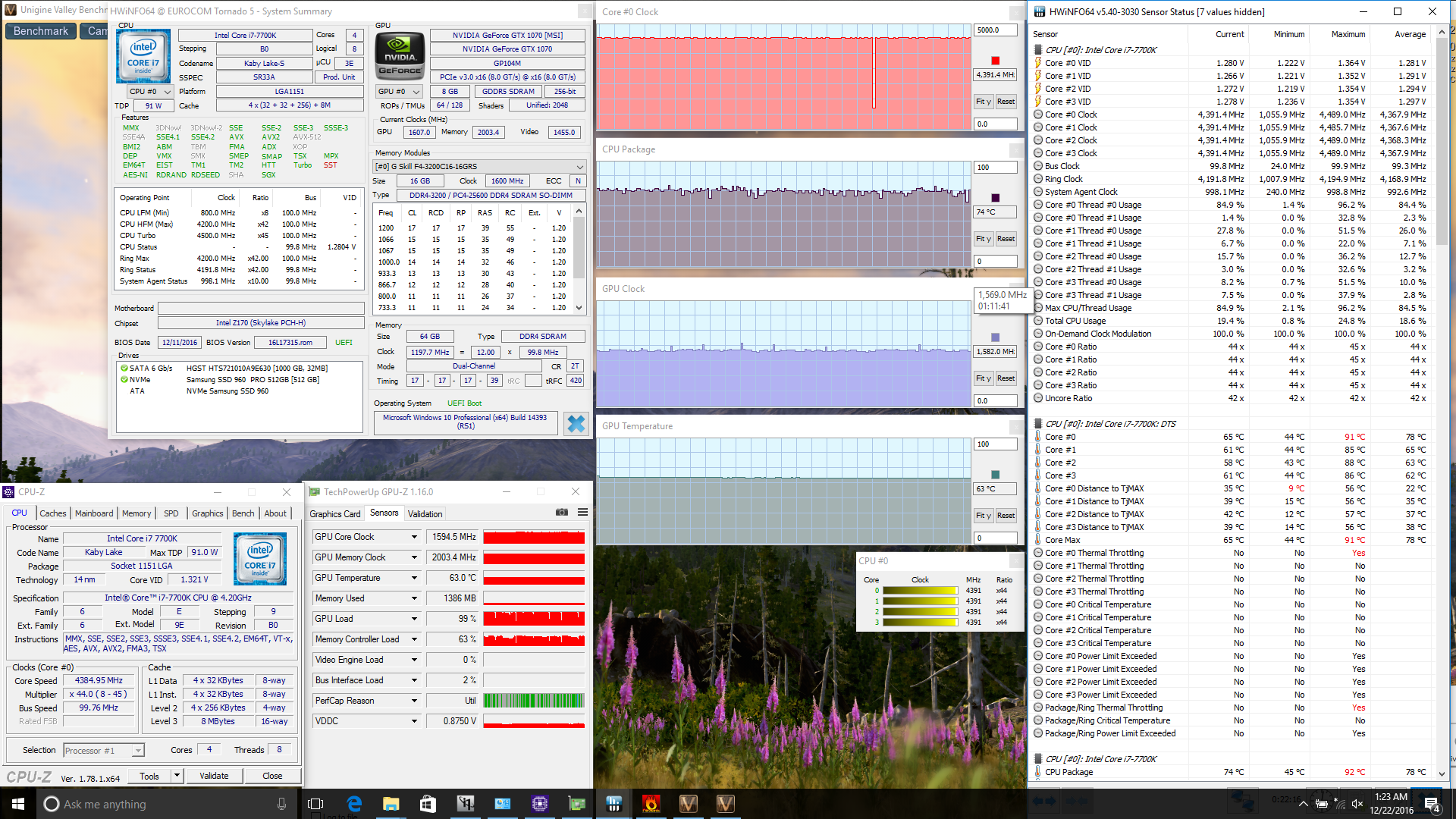This screenshot has height=819, width=1456.
Task: Click the blue color swatch of GPU Clock graph
Action: [995, 337]
